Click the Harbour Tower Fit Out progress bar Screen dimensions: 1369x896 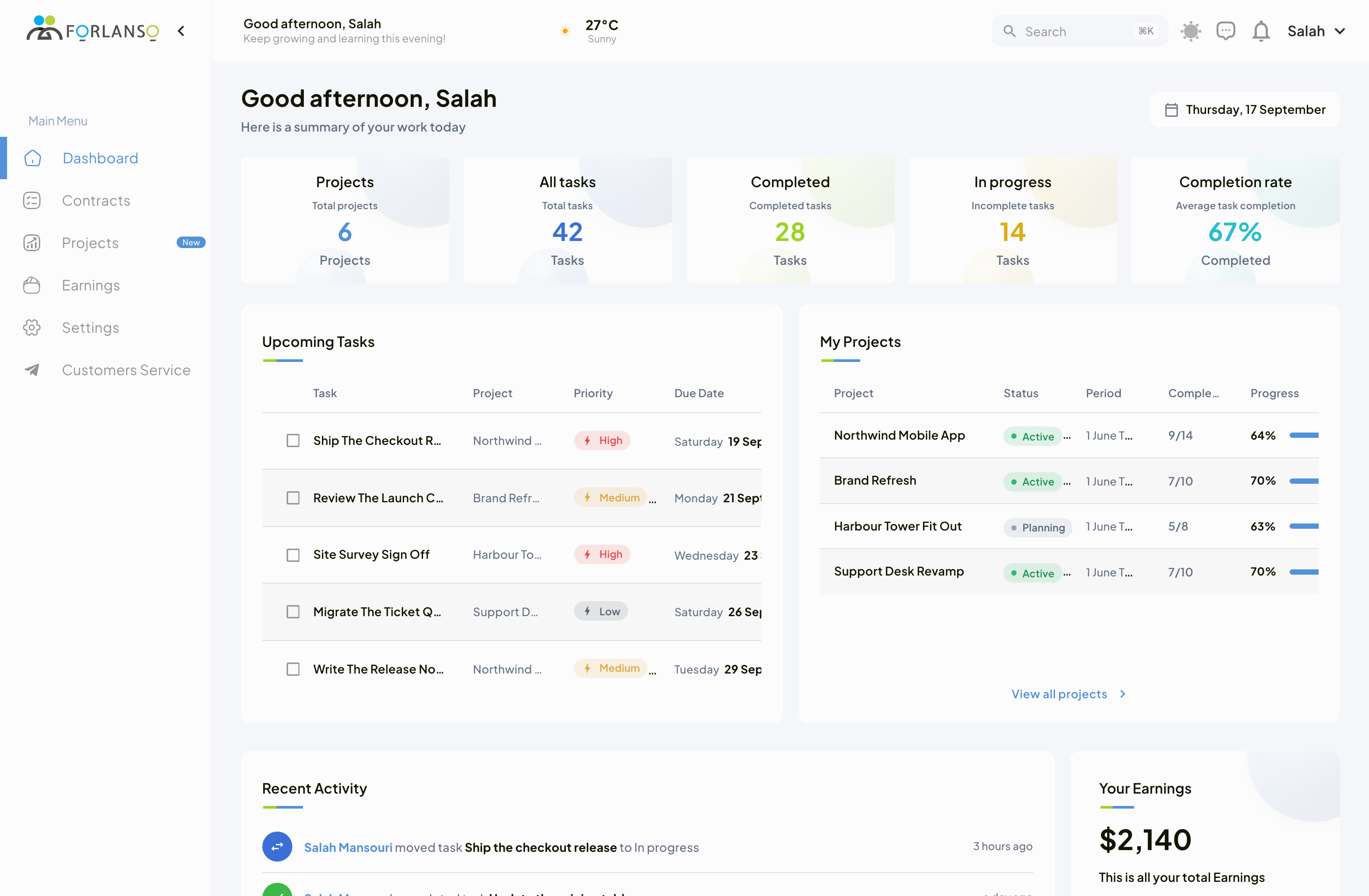pos(1304,526)
